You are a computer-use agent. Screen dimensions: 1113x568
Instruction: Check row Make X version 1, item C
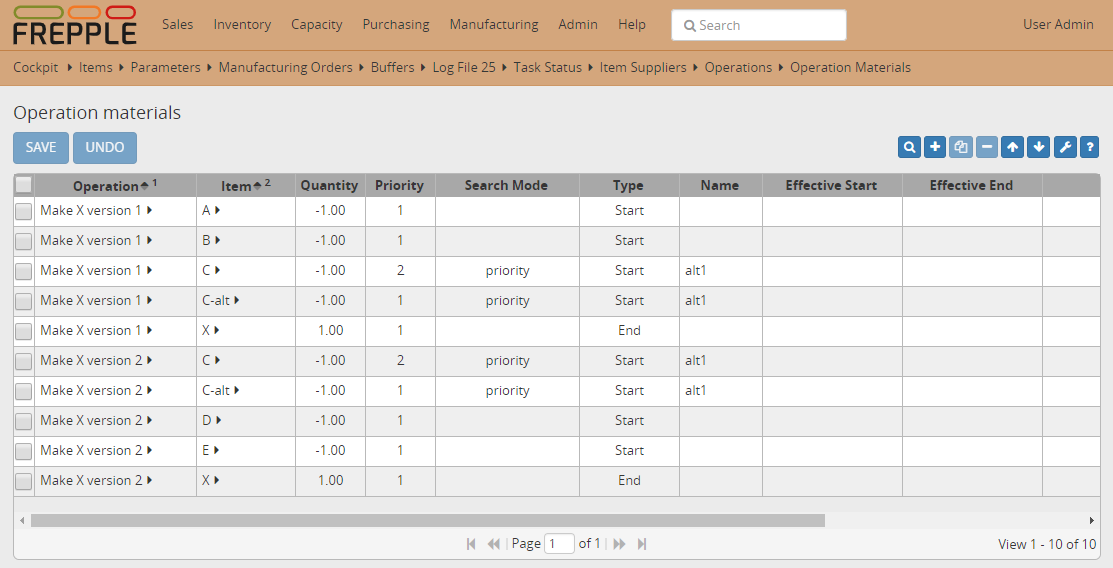click(x=23, y=271)
